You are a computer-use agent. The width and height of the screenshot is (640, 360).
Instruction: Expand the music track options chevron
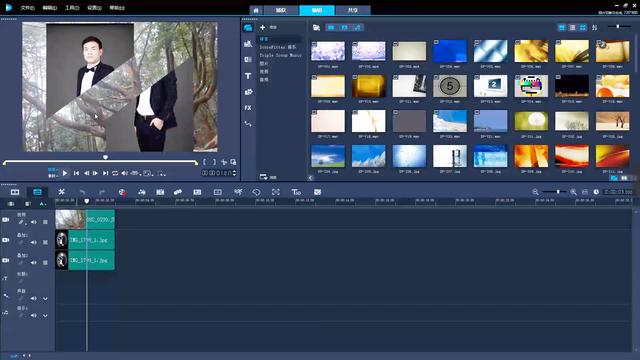pyautogui.click(x=45, y=316)
